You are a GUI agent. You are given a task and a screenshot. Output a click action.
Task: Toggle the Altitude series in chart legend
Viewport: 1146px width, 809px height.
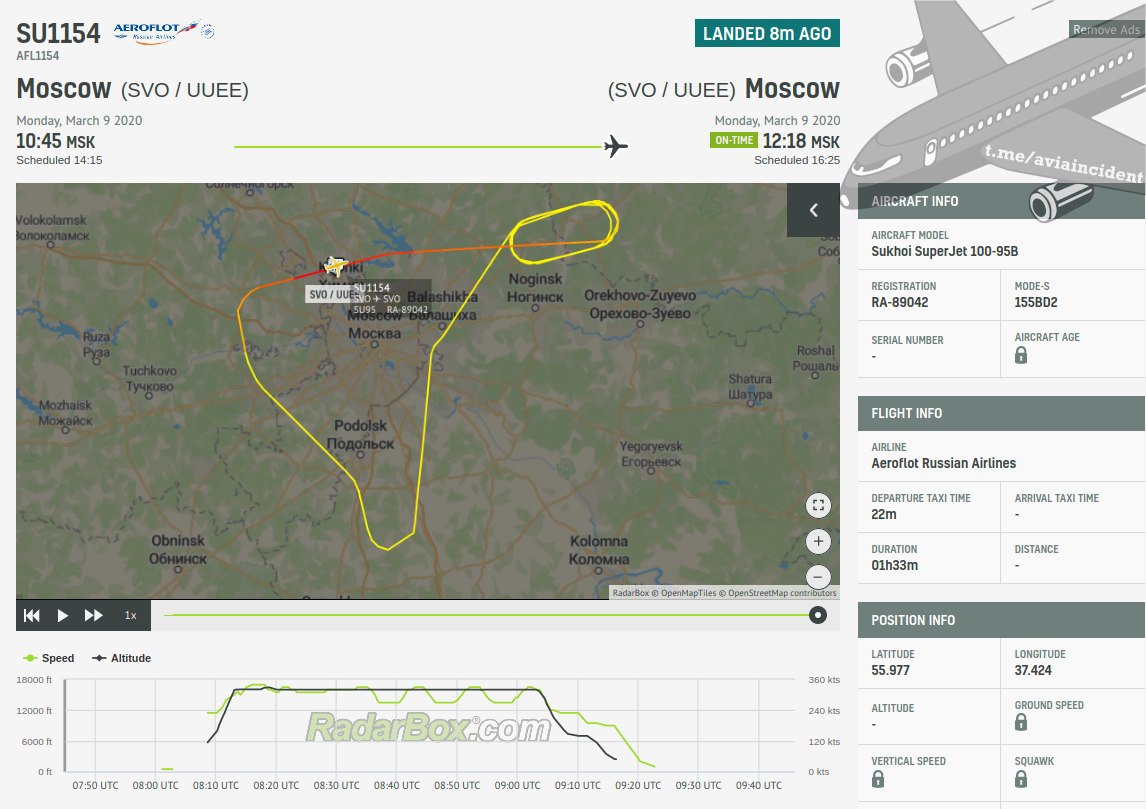click(121, 658)
